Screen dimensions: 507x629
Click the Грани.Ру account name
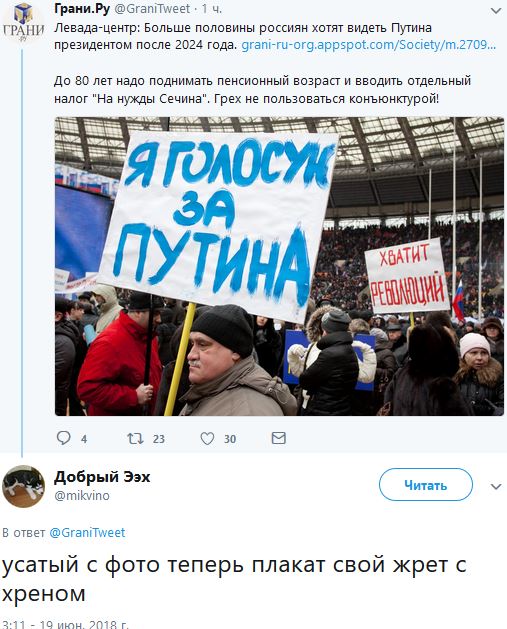[82, 8]
